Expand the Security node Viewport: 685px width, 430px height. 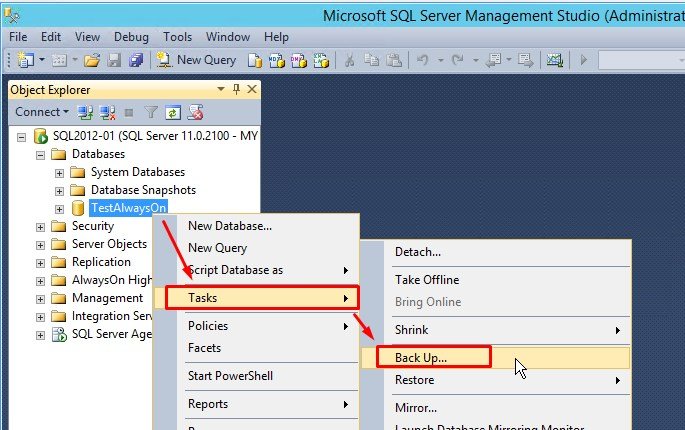coord(41,226)
